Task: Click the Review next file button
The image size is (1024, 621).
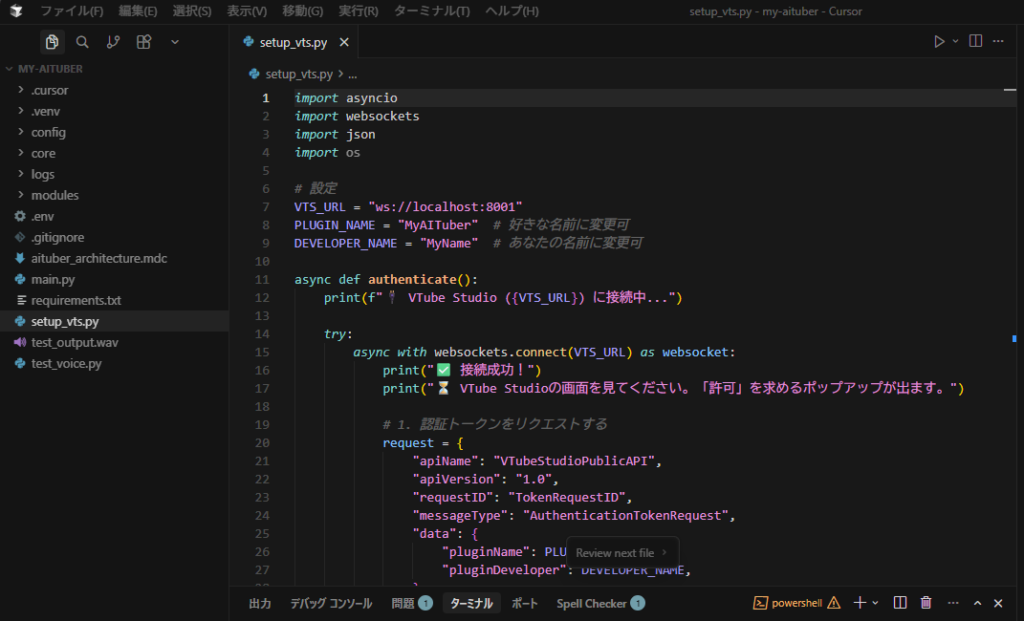Action: point(622,553)
